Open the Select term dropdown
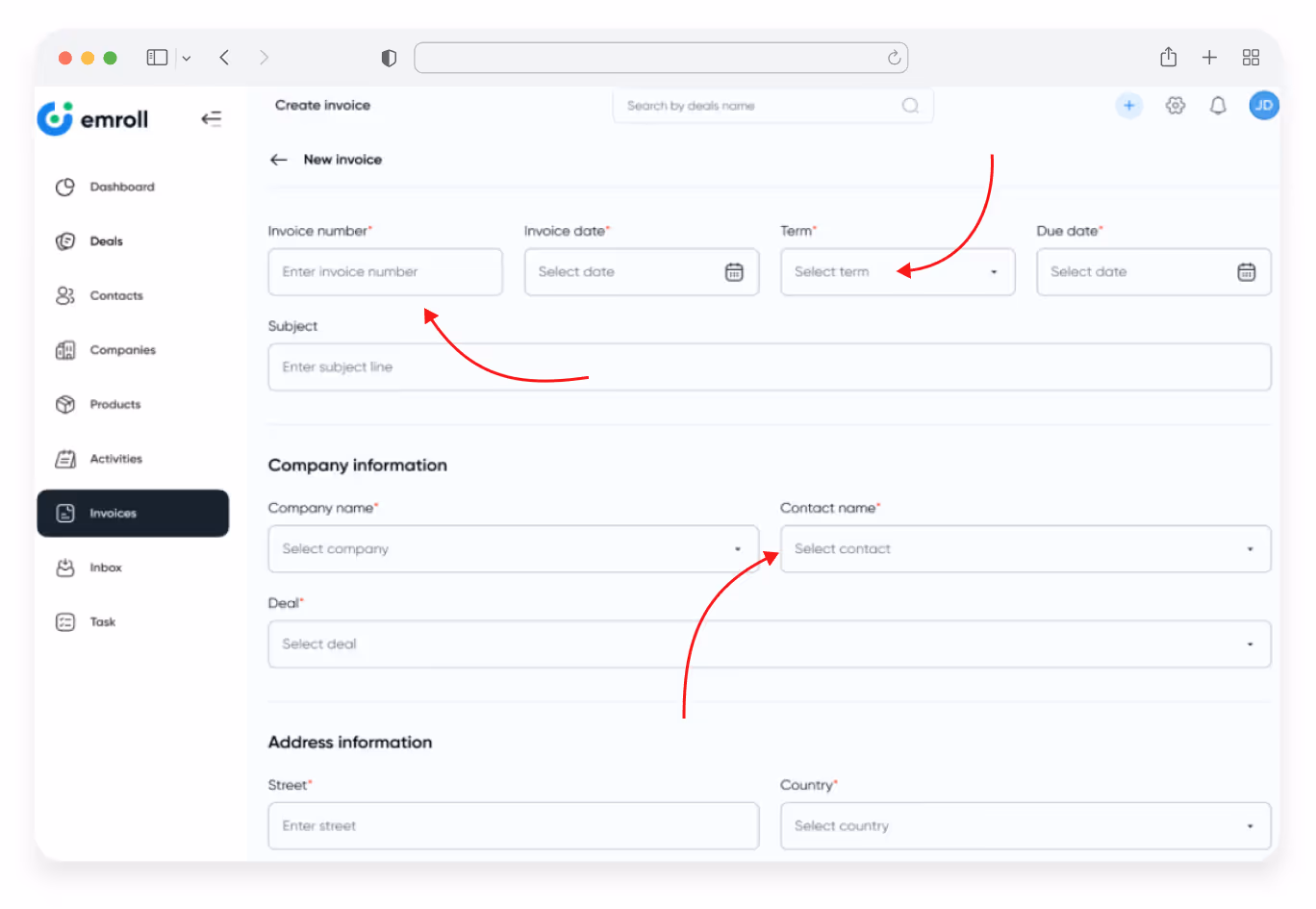This screenshot has height=909, width=1316. click(x=898, y=272)
